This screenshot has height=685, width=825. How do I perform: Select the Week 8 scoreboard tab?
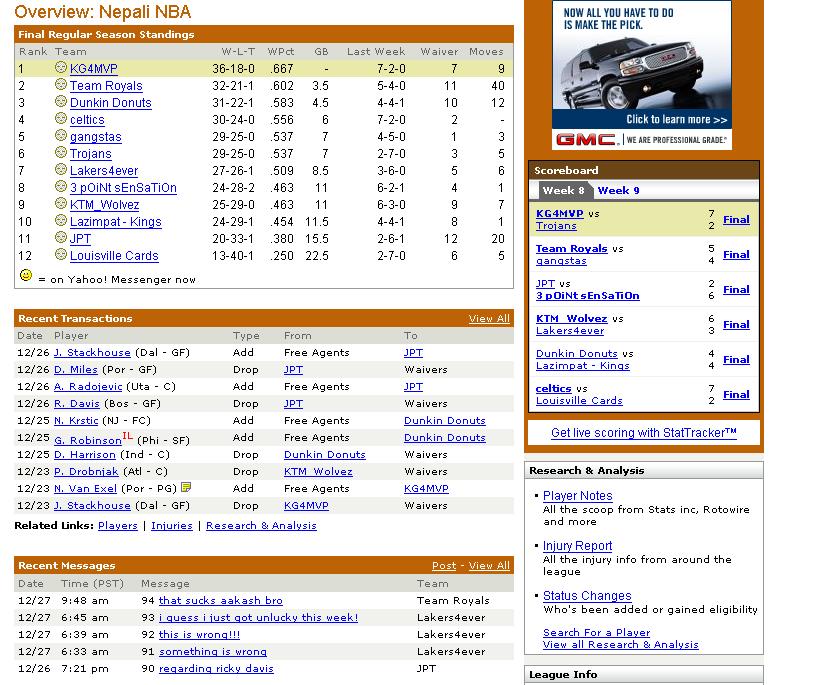[563, 190]
